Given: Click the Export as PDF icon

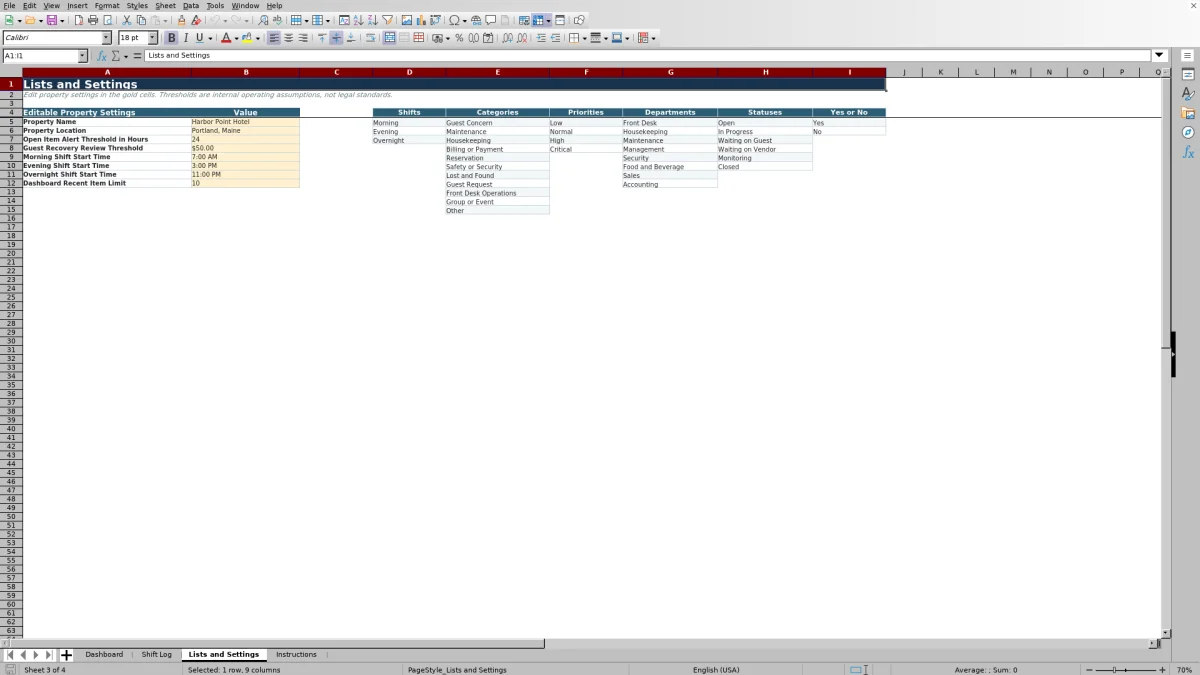Looking at the screenshot, I should [79, 20].
